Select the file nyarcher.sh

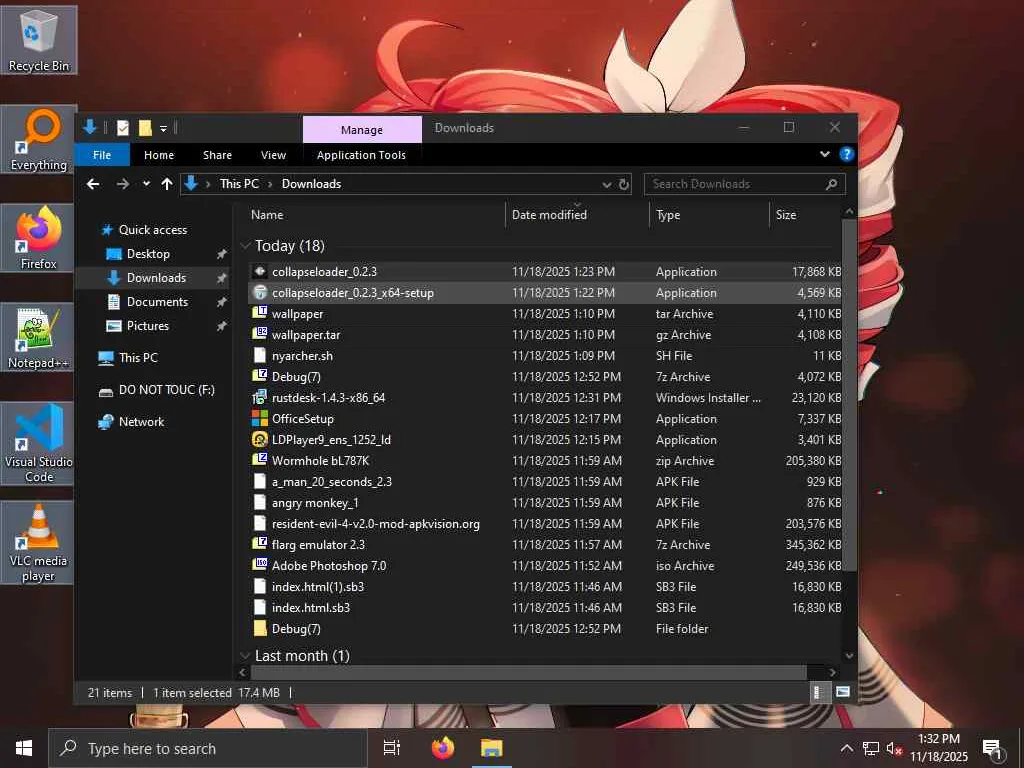click(545, 356)
